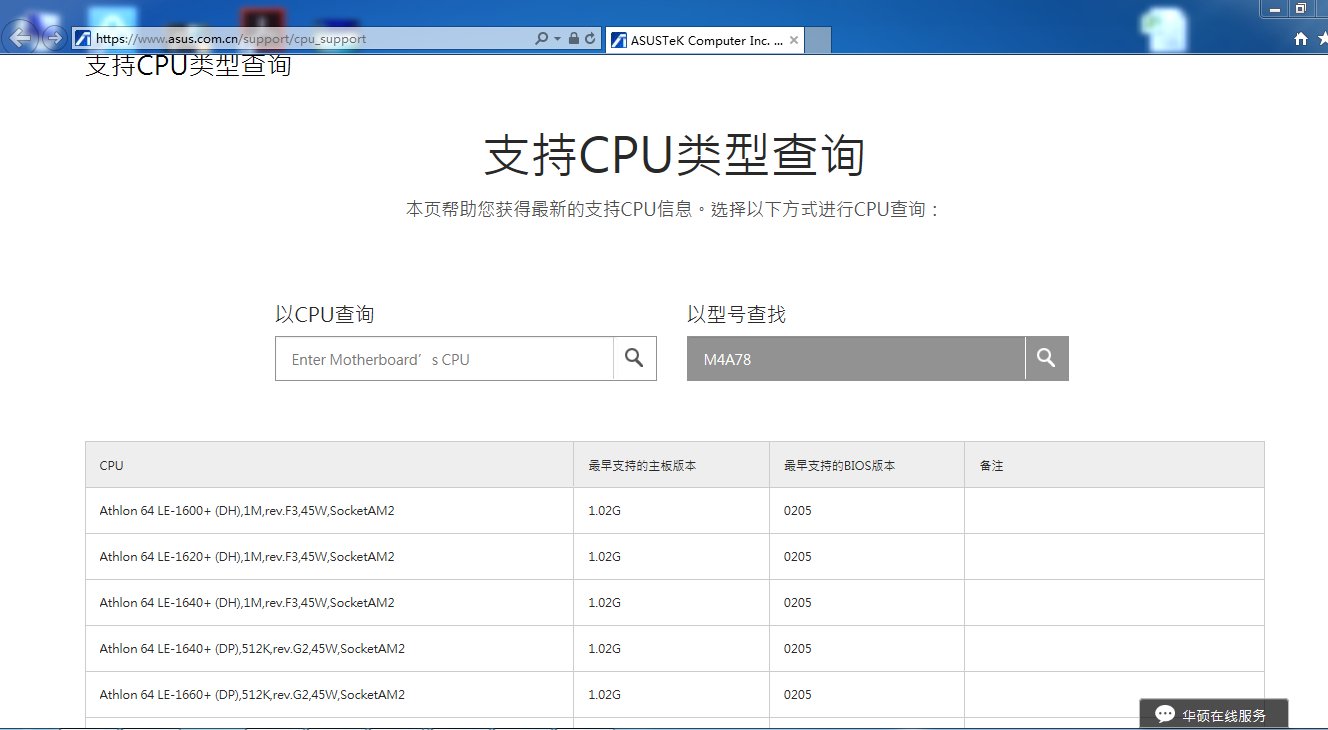
Task: Click the back navigation arrow
Action: click(20, 38)
